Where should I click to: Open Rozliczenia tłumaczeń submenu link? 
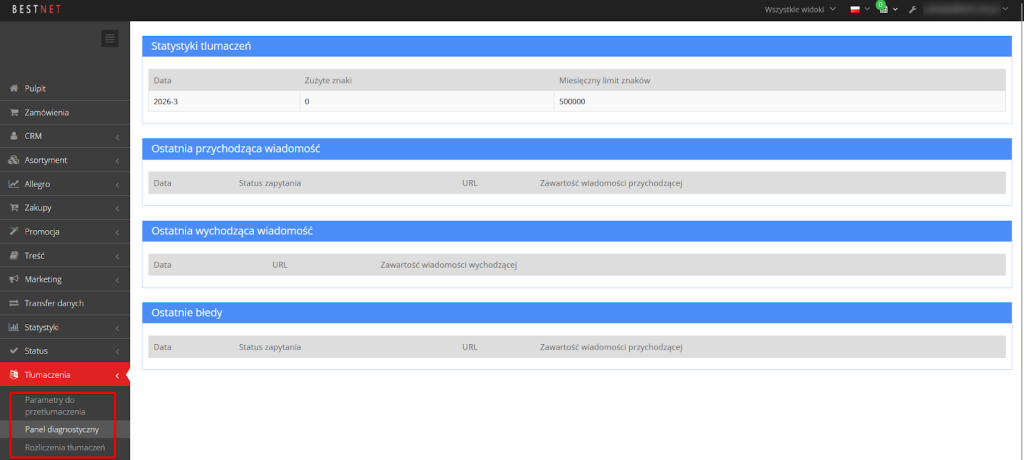(x=65, y=448)
